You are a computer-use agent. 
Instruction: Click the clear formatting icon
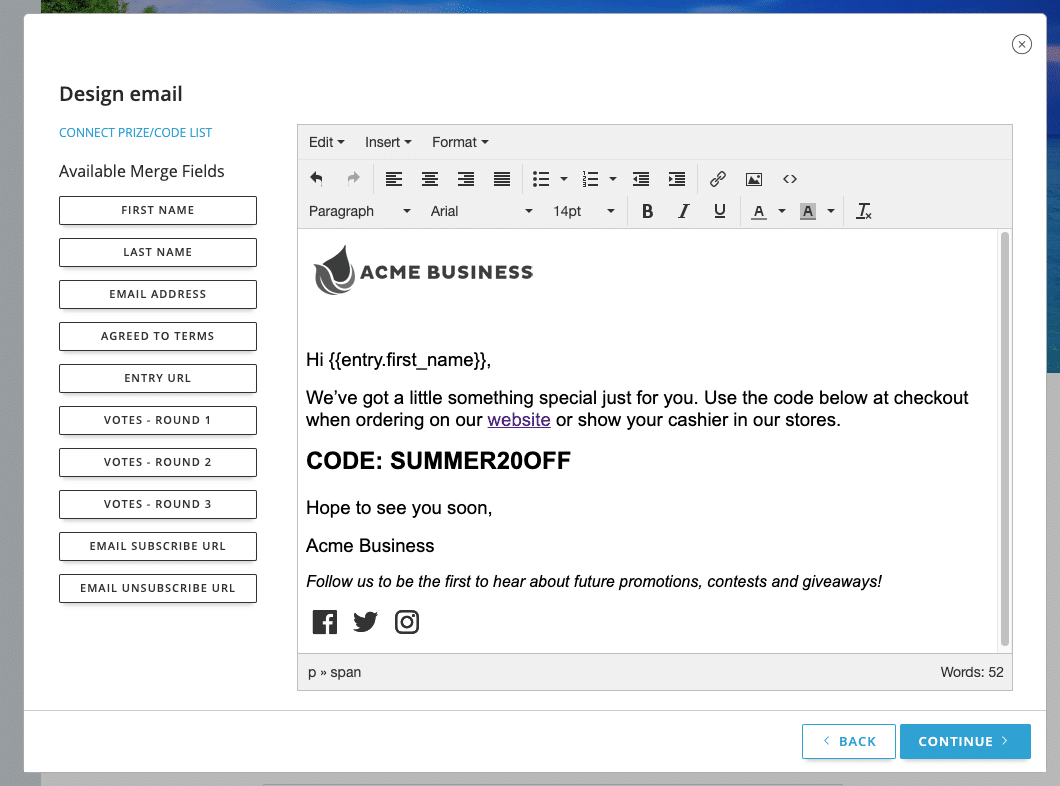pos(864,211)
